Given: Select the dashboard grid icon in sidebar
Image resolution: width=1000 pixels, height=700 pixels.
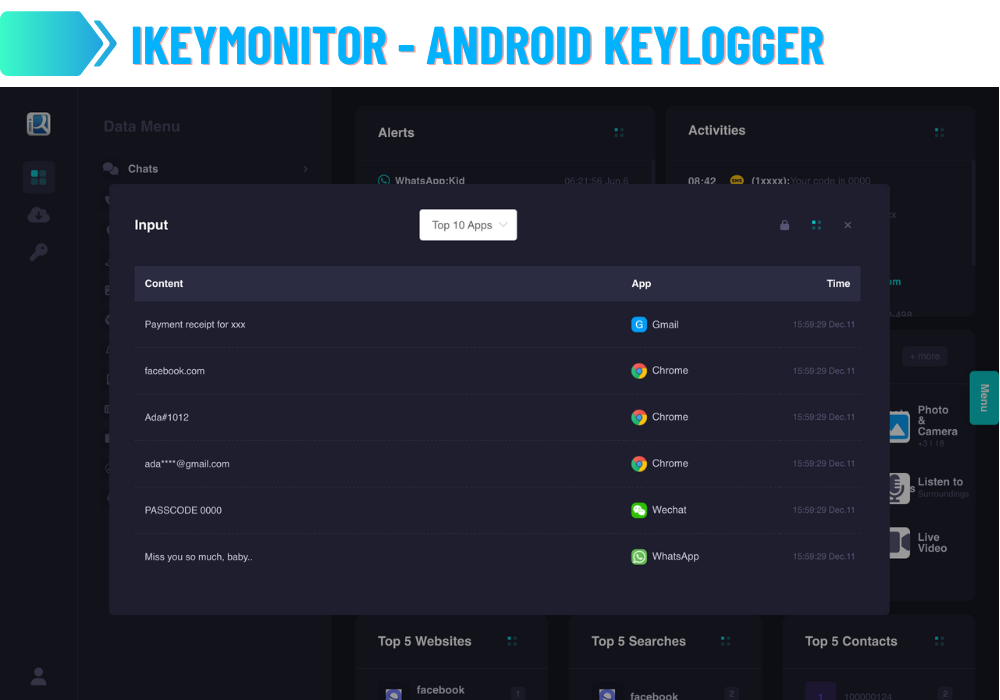Looking at the screenshot, I should (38, 177).
